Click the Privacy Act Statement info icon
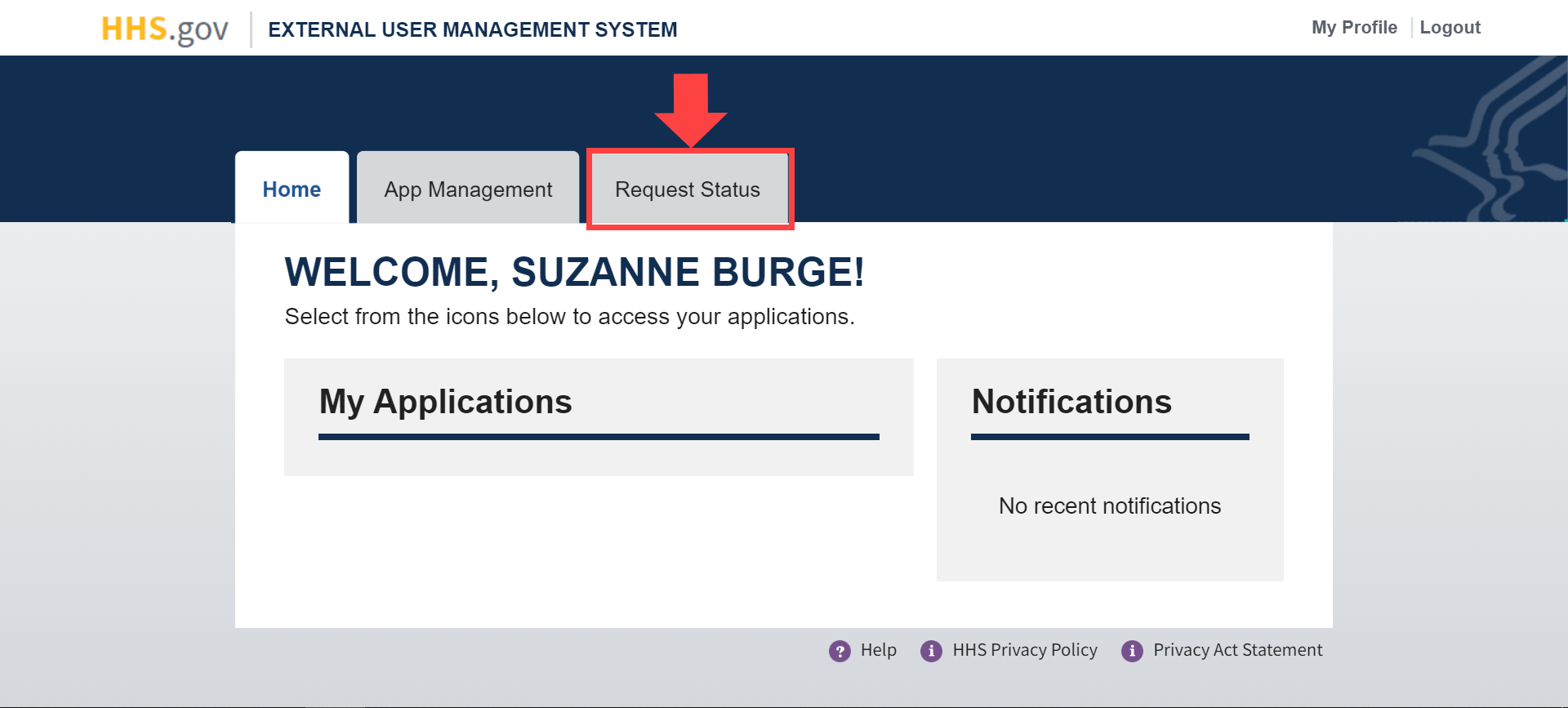Image resolution: width=1568 pixels, height=708 pixels. coord(1132,651)
